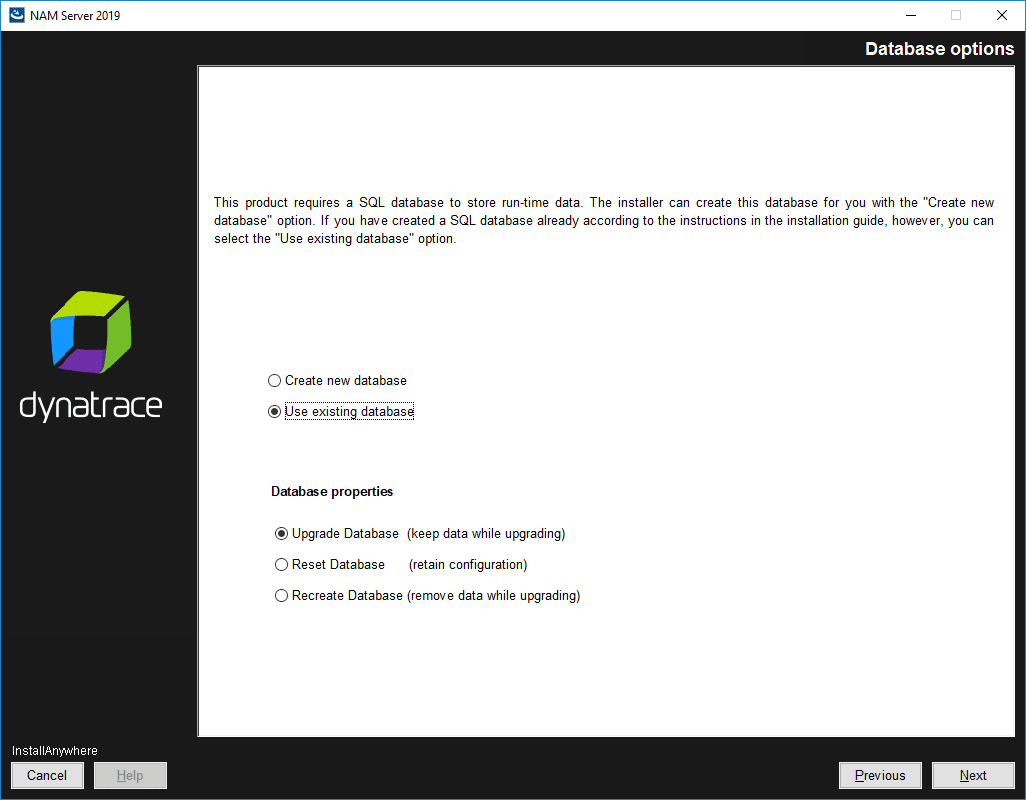Click the Database options page title
Screen dimensions: 1026x800
939,49
